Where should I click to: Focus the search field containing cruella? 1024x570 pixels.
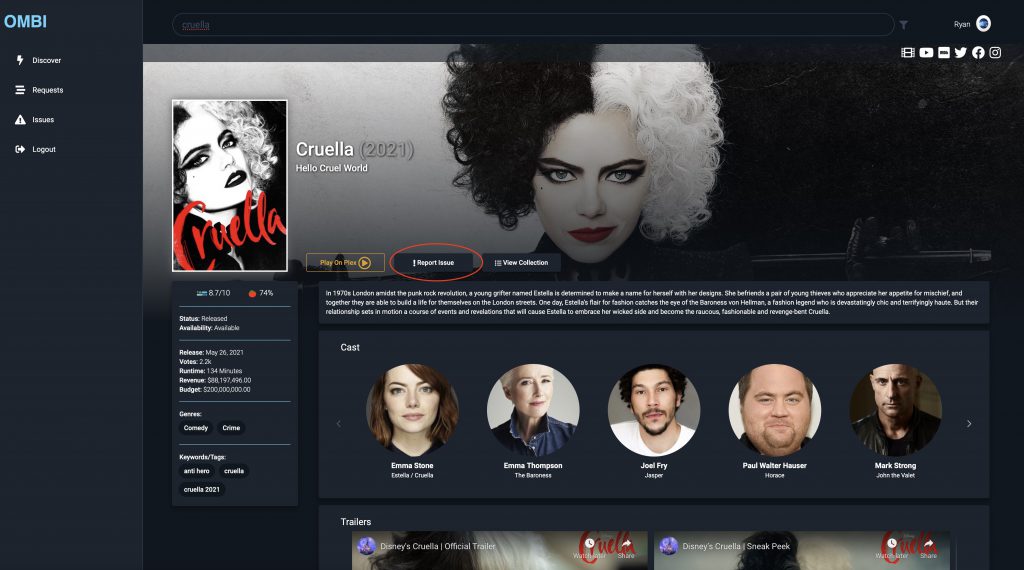tap(533, 25)
